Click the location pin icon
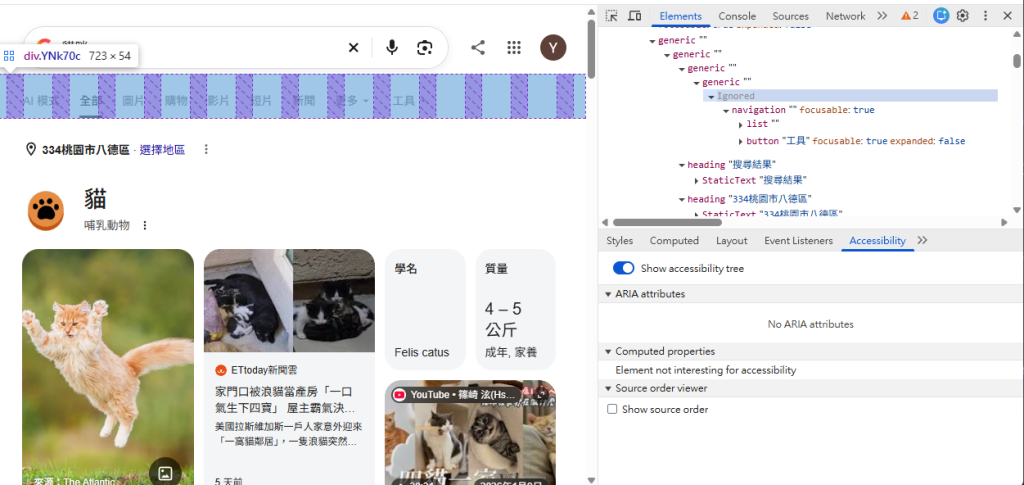 pyautogui.click(x=31, y=149)
